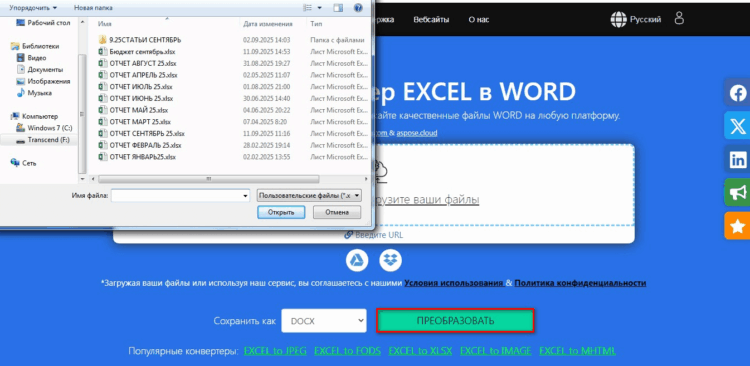Upload from Google Drive icon
The image size is (750, 366).
point(357,260)
